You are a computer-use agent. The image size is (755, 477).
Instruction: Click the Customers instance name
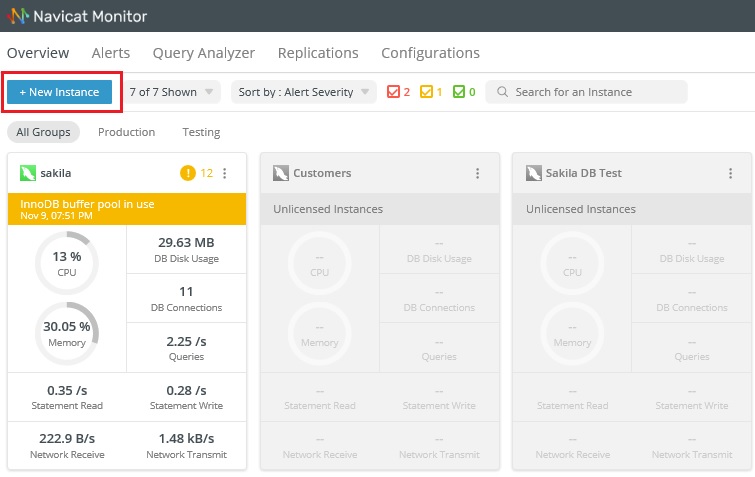point(322,173)
